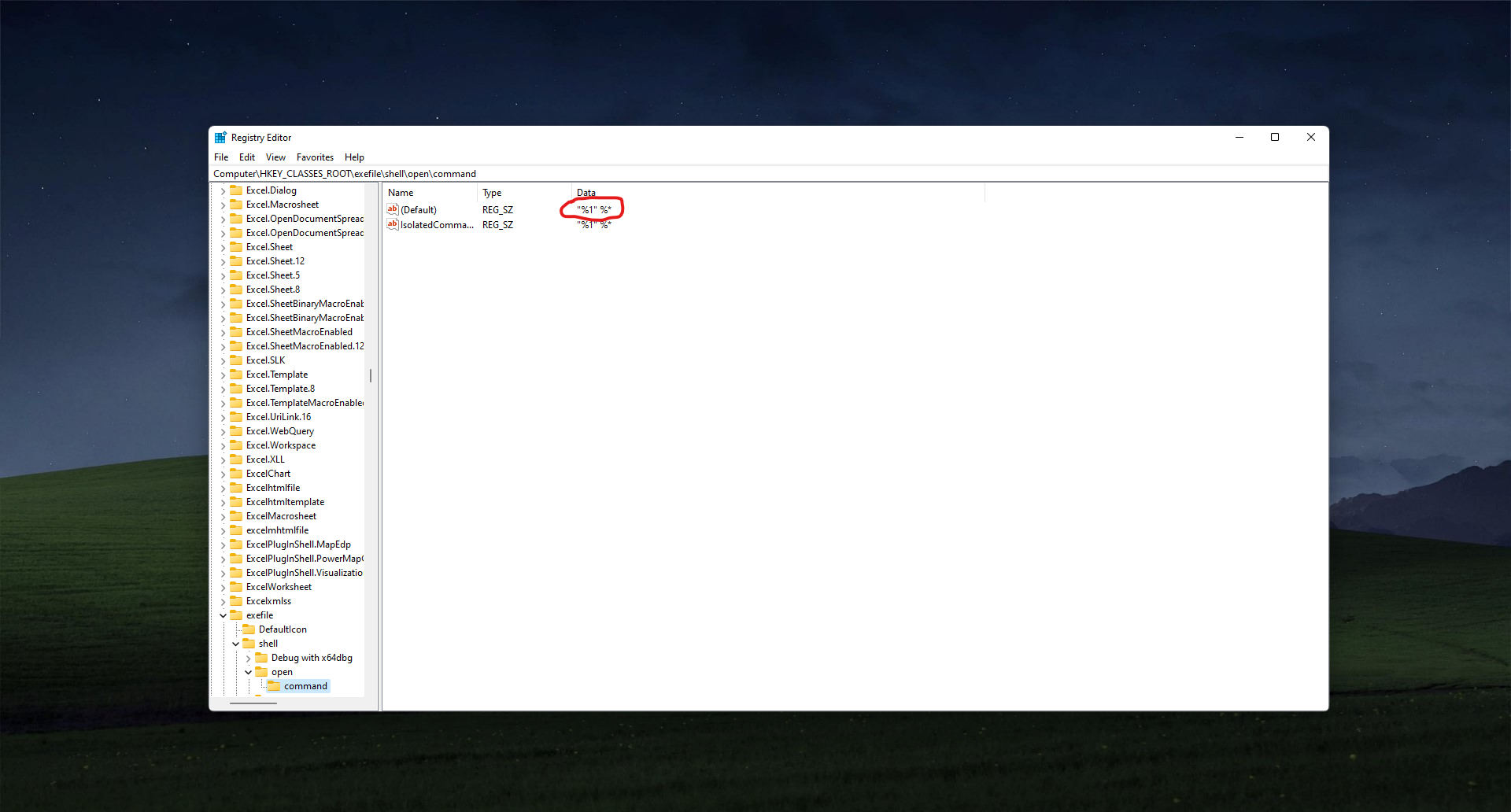The height and width of the screenshot is (812, 1511).
Task: Expand the Debug with x64dbg key
Action: click(x=248, y=659)
